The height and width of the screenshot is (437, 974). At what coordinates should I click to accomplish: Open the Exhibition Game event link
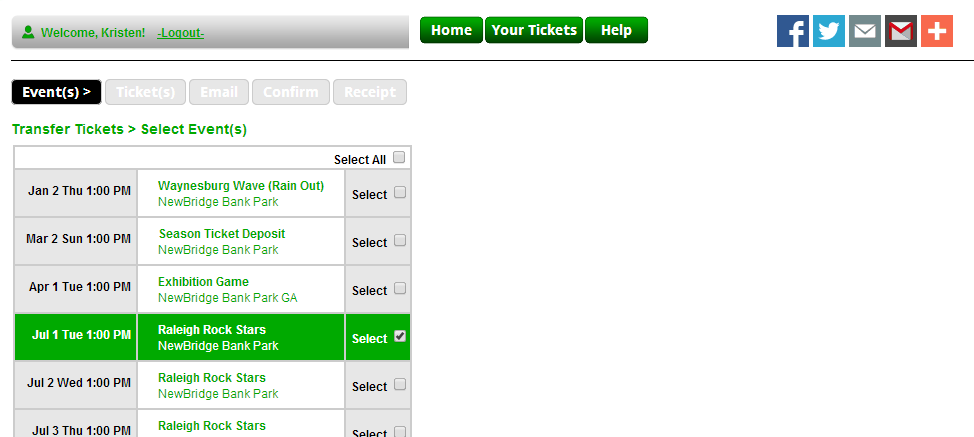pyautogui.click(x=203, y=282)
